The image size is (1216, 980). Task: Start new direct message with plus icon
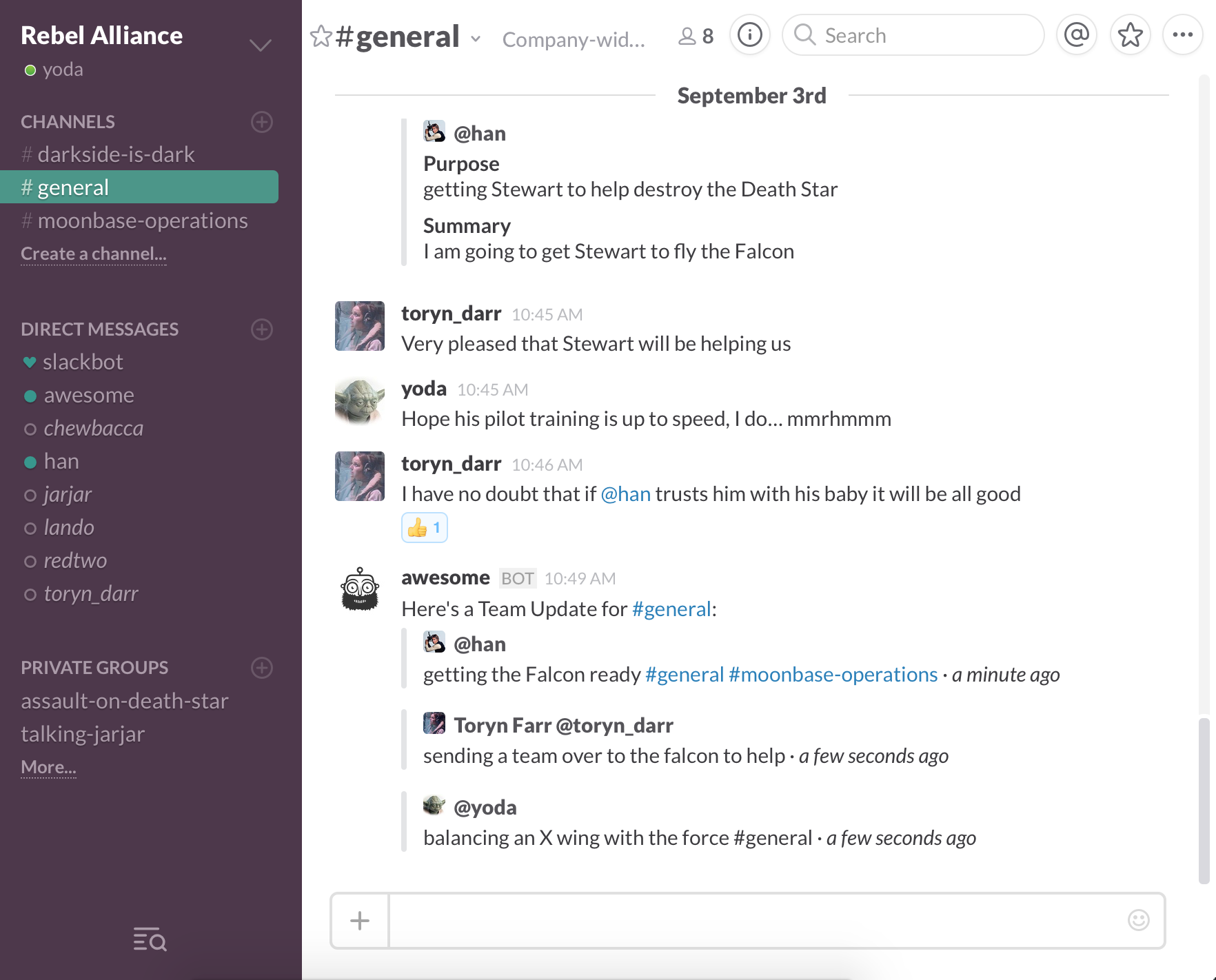[x=262, y=329]
